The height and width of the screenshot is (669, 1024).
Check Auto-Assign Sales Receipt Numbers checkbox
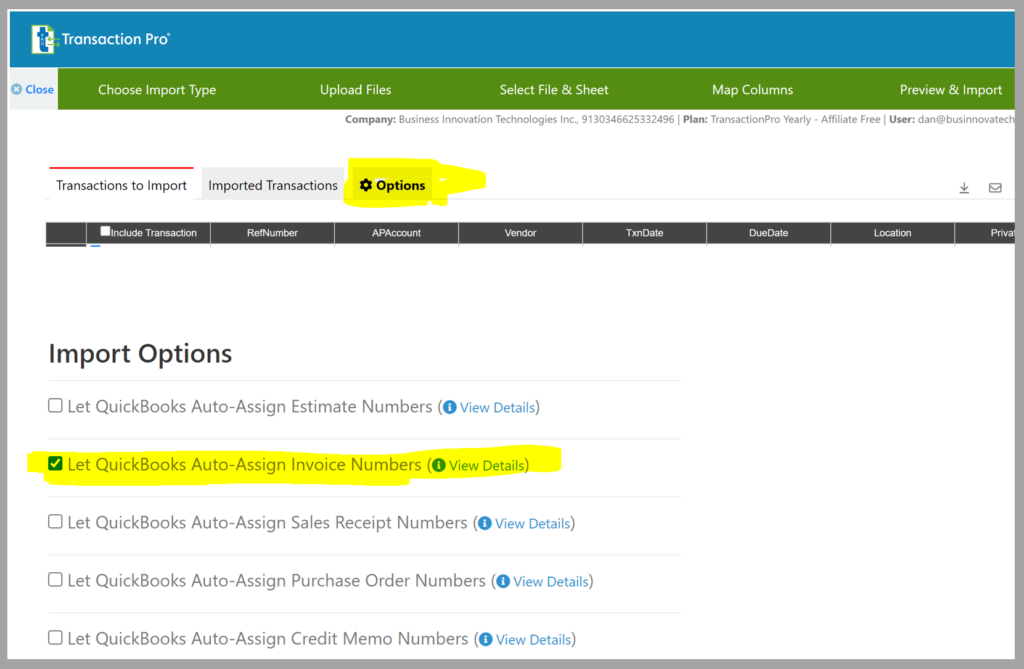point(55,522)
